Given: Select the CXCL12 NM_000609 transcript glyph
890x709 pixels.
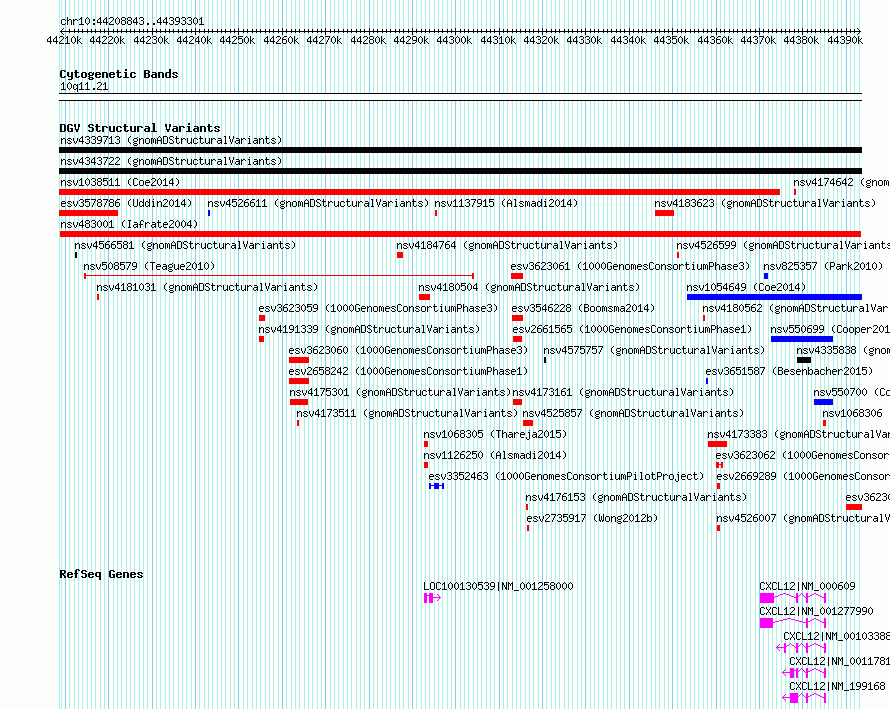Looking at the screenshot, I should 792,598.
